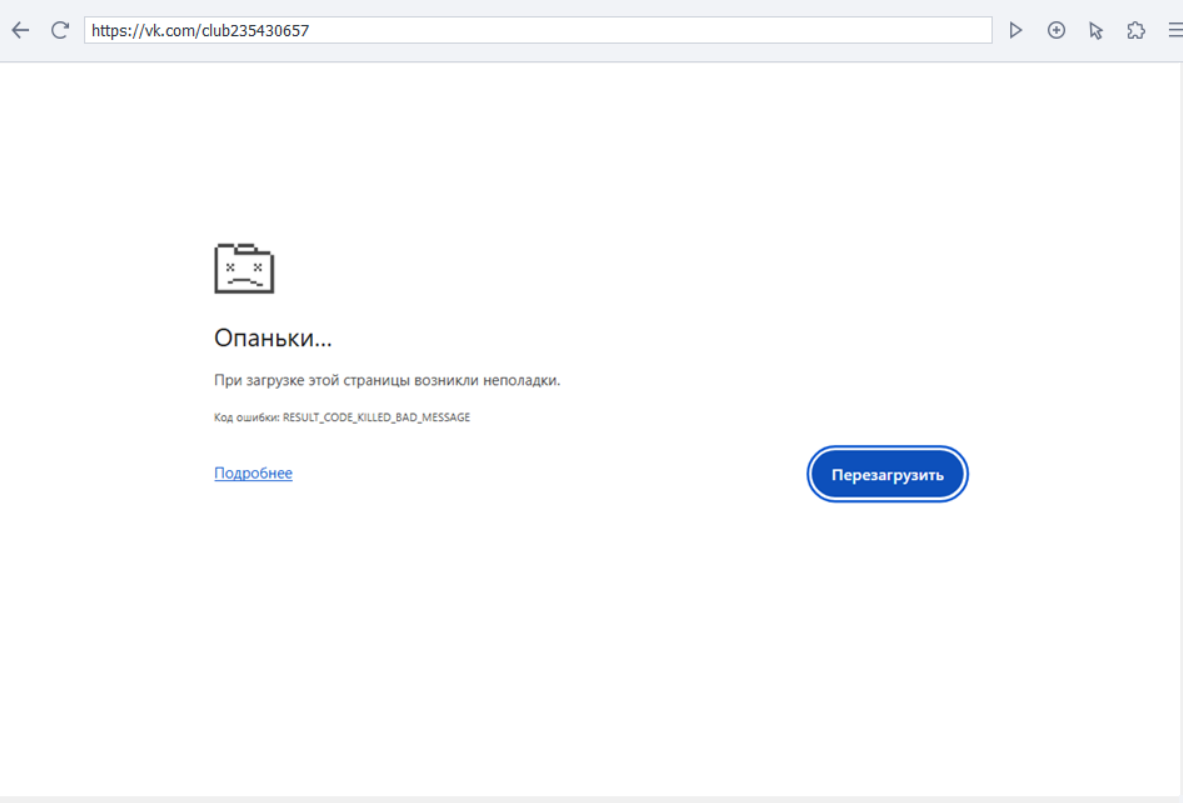The width and height of the screenshot is (1183, 803).
Task: Click the 'При загрузке этой страницы возникли неполадки.' text
Action: [387, 380]
